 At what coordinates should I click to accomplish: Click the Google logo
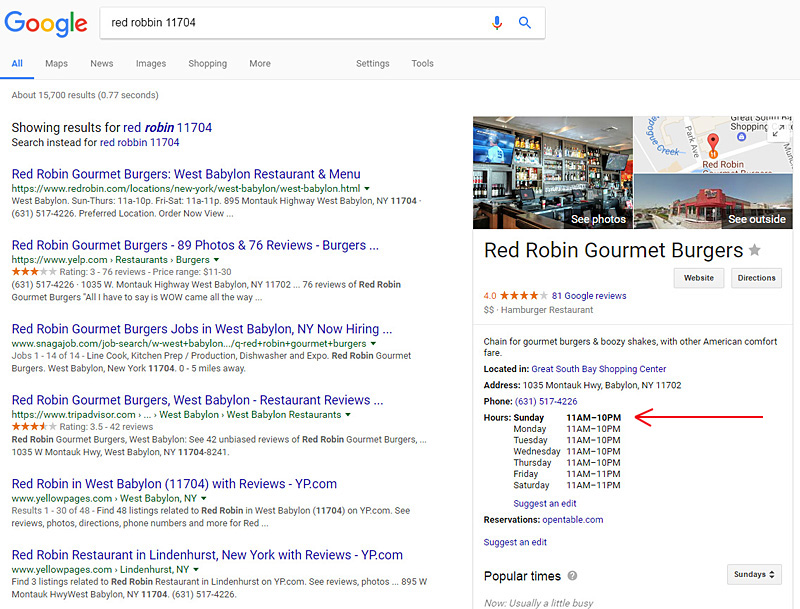(x=46, y=23)
